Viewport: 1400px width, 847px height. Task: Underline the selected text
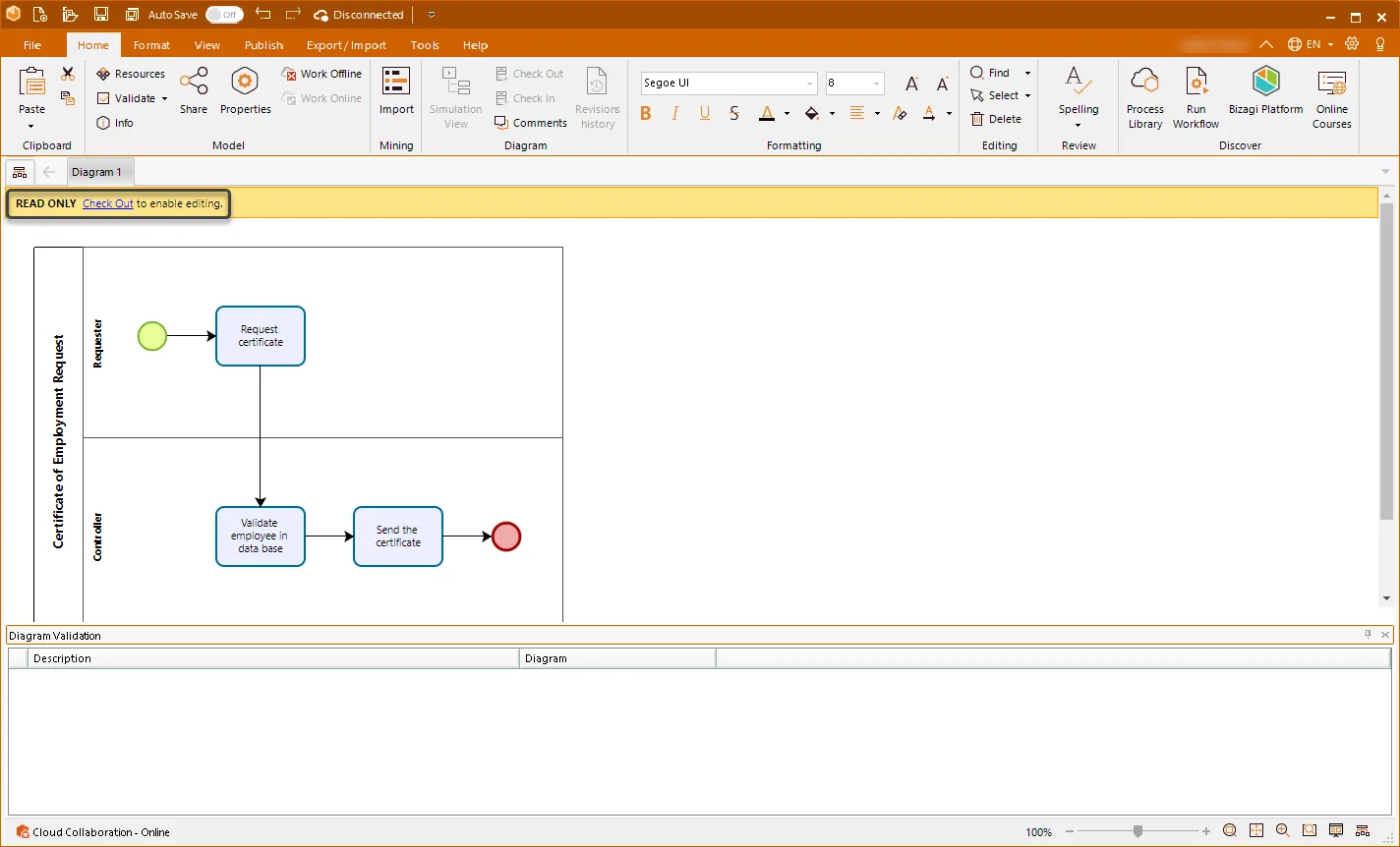705,114
